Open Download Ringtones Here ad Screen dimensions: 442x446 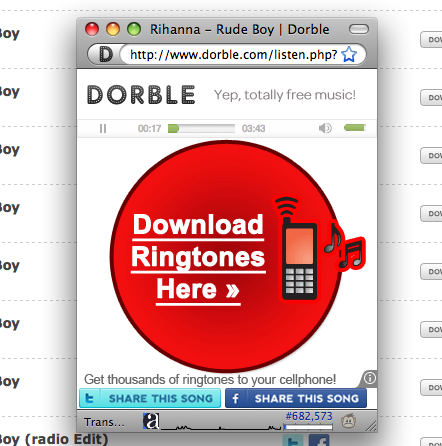coord(198,257)
